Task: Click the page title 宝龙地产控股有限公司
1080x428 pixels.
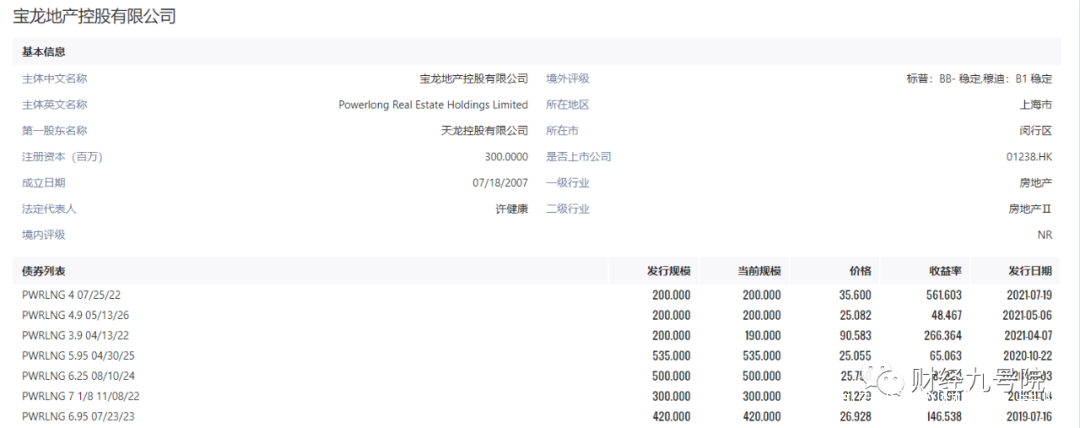Action: (x=94, y=16)
